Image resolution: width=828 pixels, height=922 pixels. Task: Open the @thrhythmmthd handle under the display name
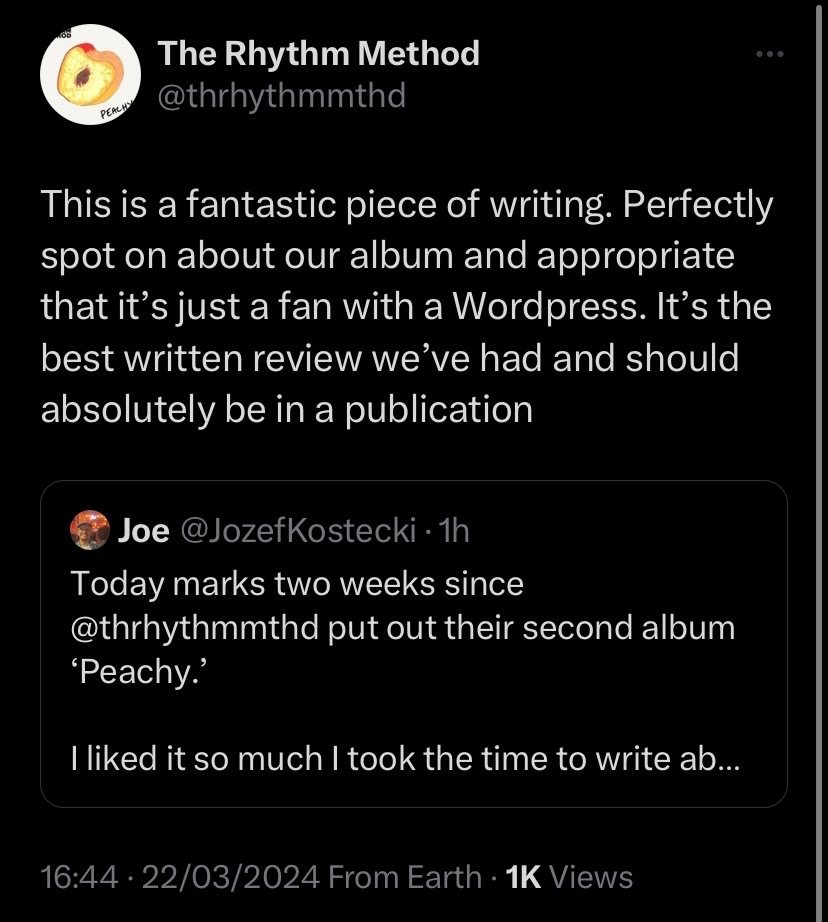[282, 97]
